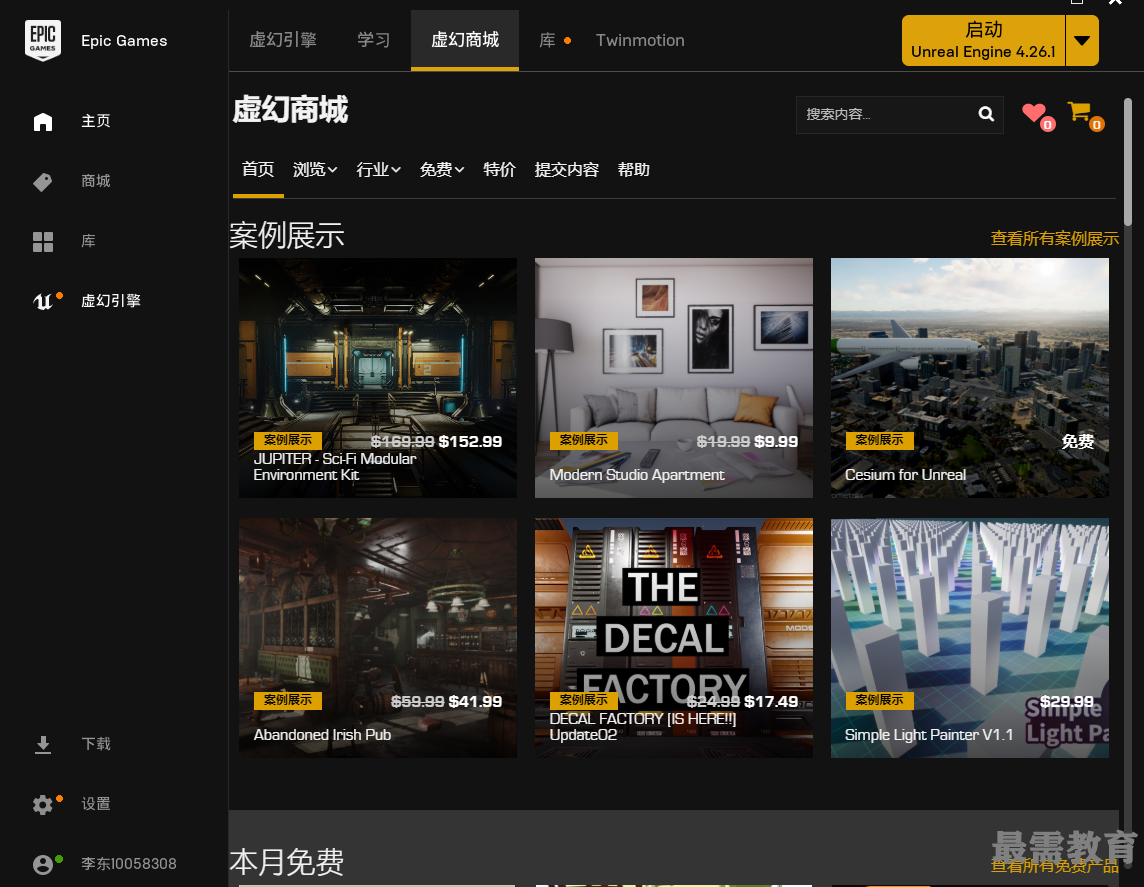
Task: Open Cesium for Unreal product card
Action: click(970, 378)
